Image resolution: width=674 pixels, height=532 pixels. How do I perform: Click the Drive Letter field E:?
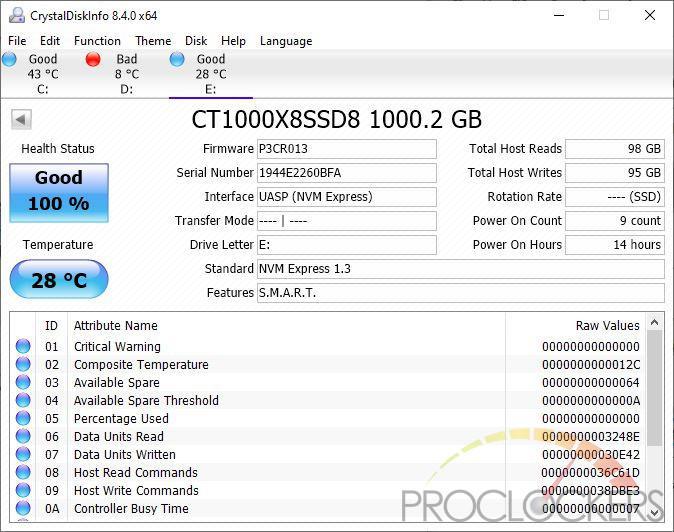click(347, 245)
